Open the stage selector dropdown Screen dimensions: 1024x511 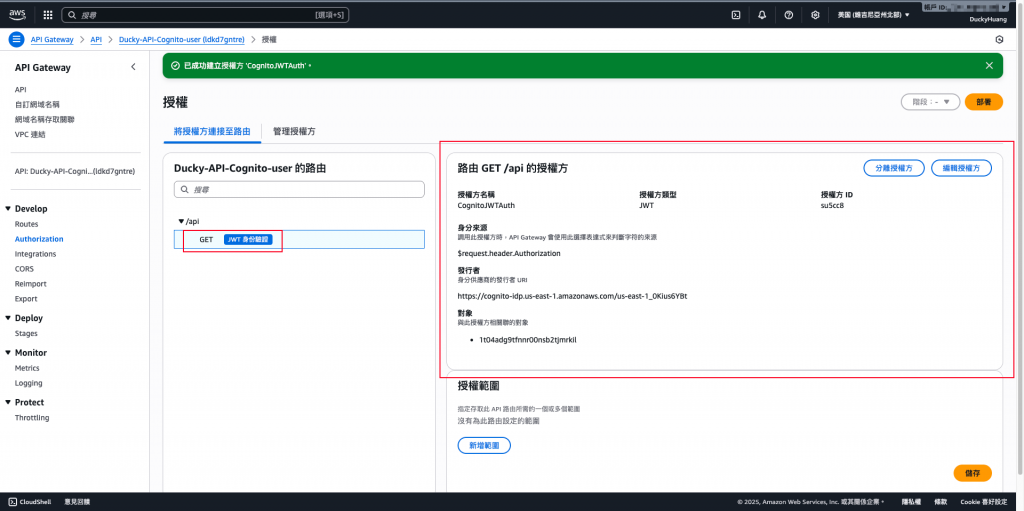tap(930, 102)
